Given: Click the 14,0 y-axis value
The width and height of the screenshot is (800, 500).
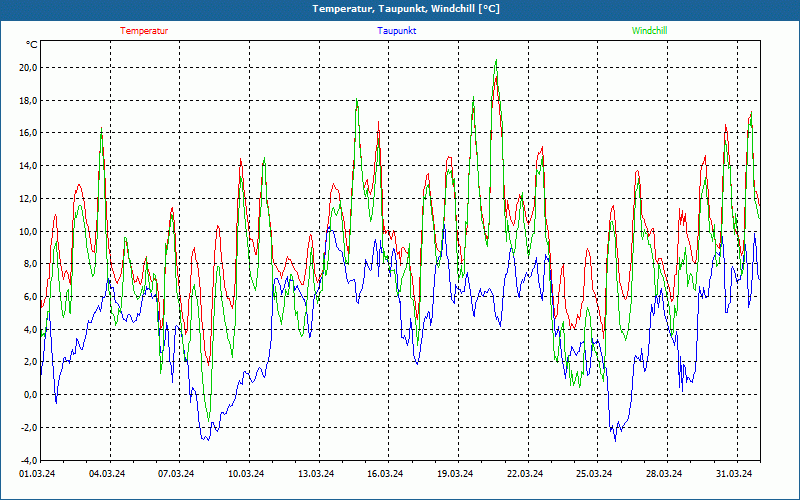Looking at the screenshot, I should pos(29,166).
